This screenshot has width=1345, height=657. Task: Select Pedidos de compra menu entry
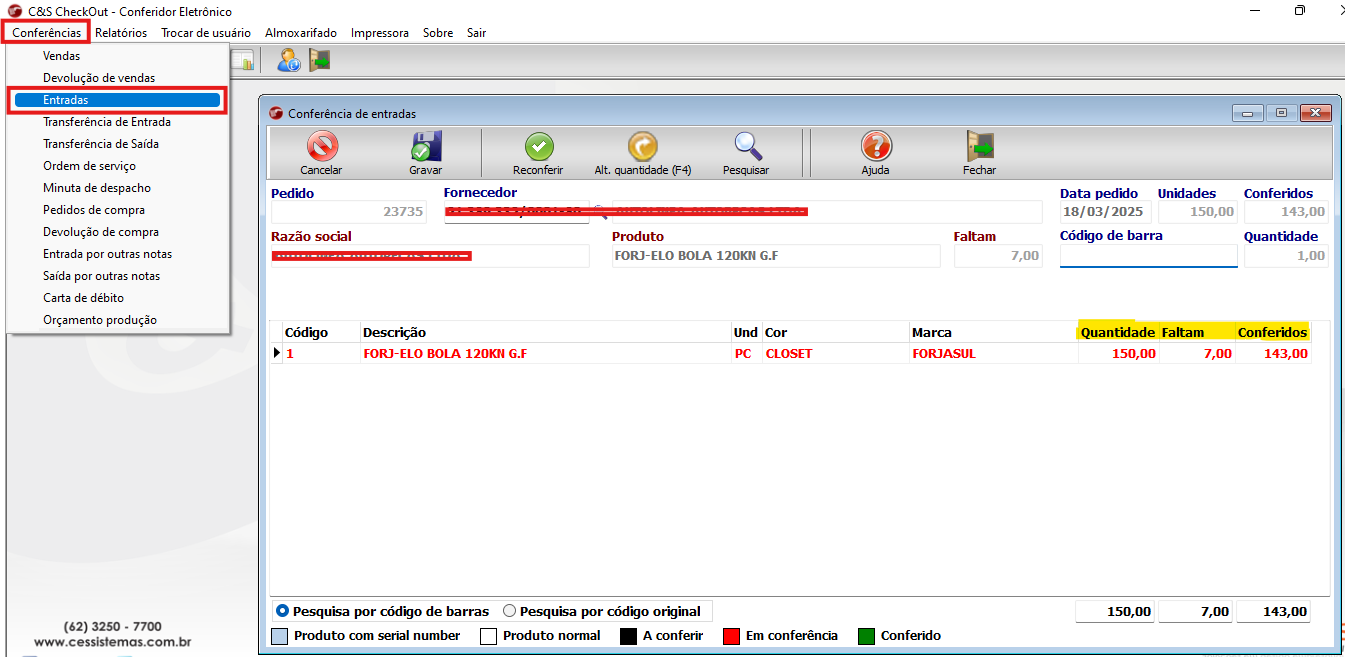(x=94, y=210)
